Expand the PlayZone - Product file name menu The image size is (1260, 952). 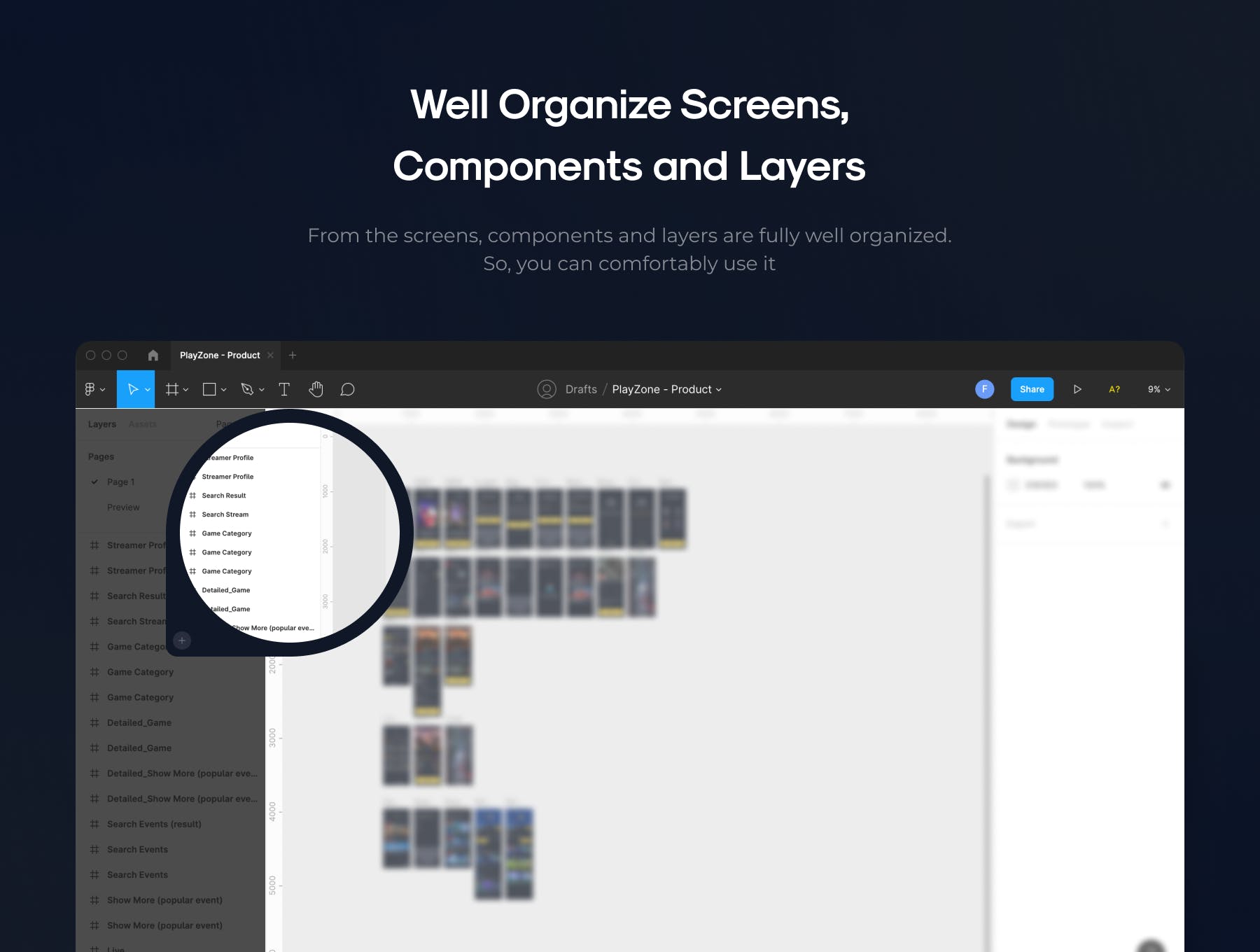click(x=666, y=389)
